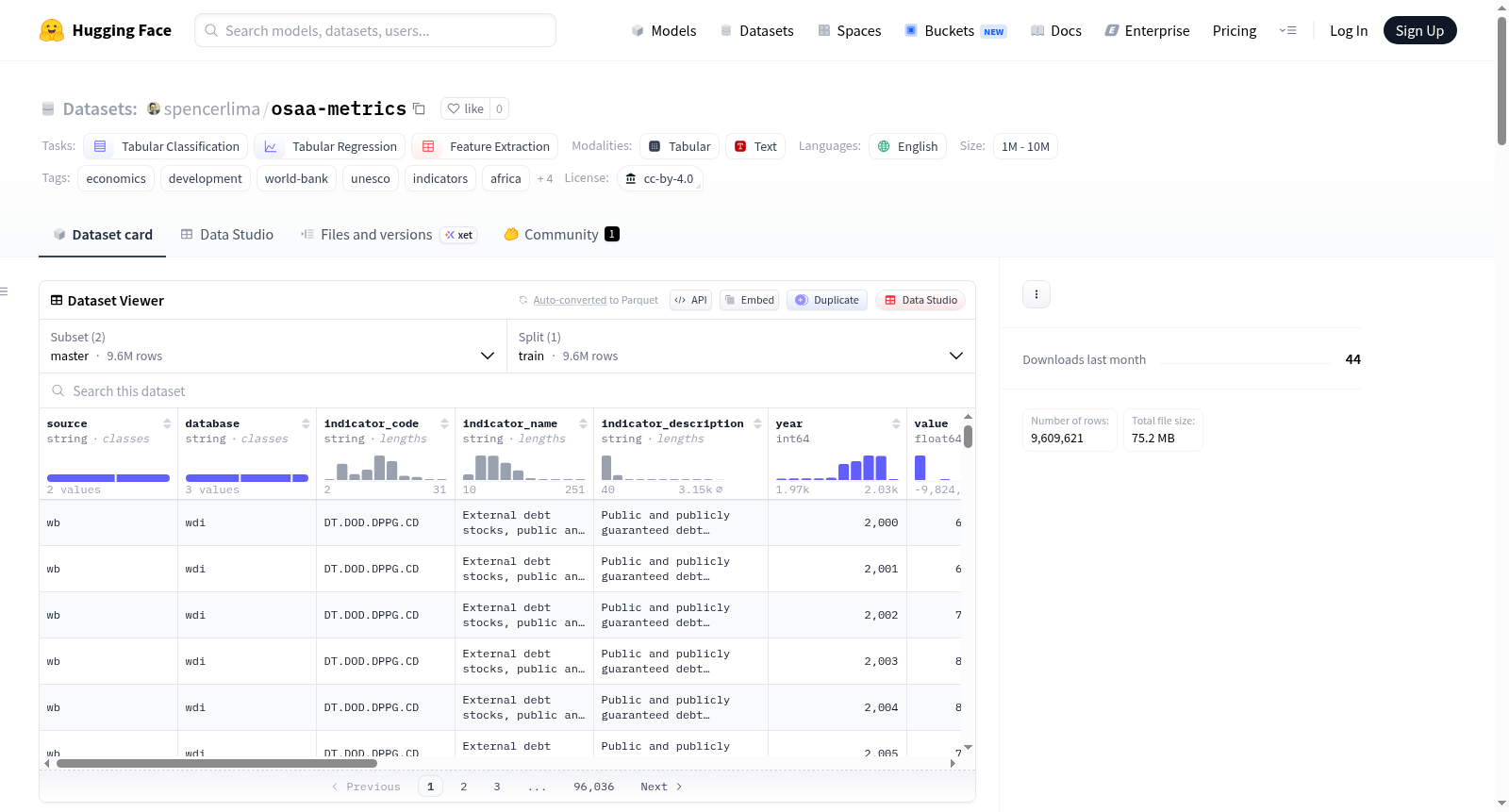
Task: Click the development tag
Action: (206, 178)
